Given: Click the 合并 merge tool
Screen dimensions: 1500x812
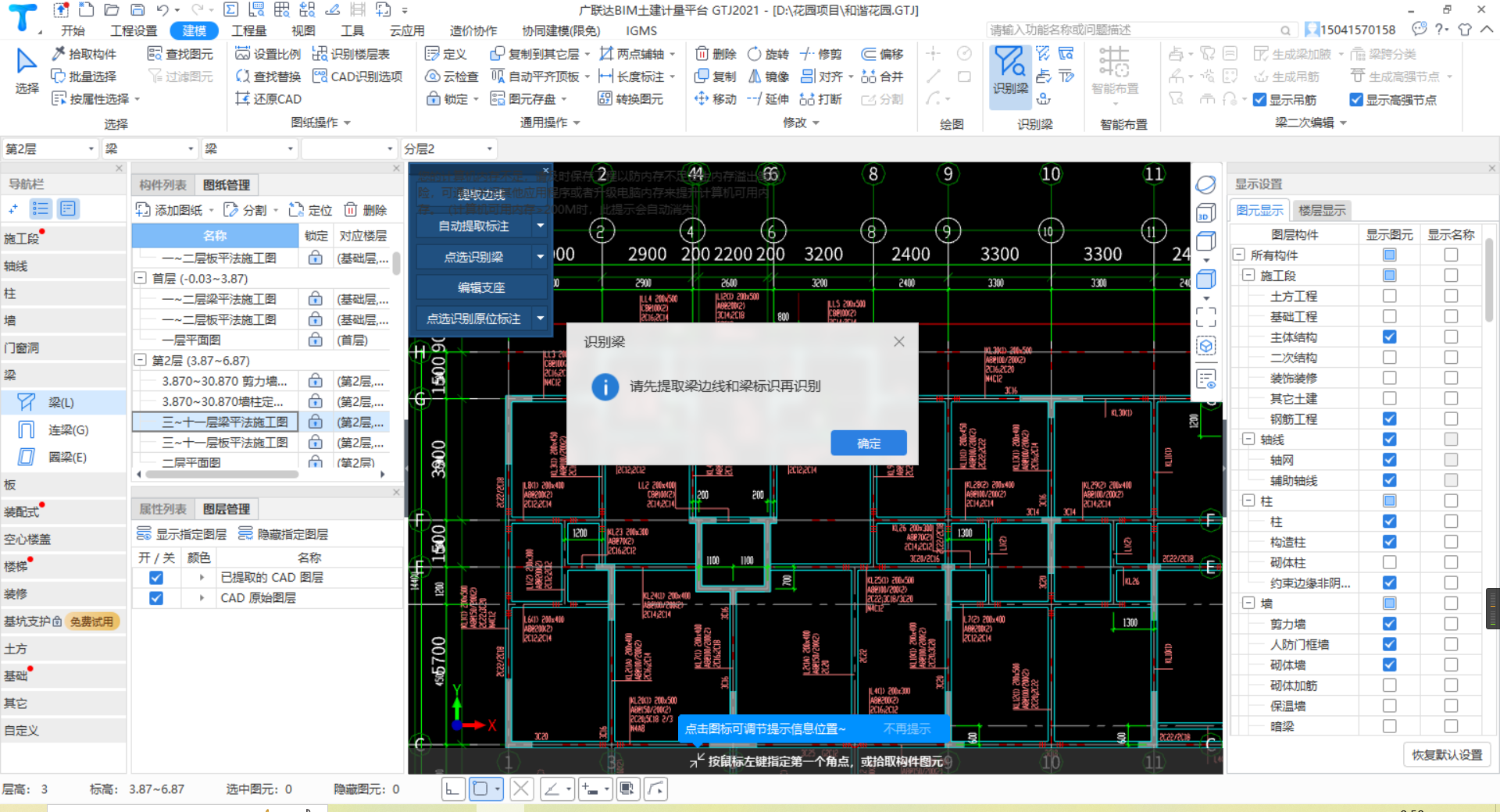Looking at the screenshot, I should pos(882,77).
